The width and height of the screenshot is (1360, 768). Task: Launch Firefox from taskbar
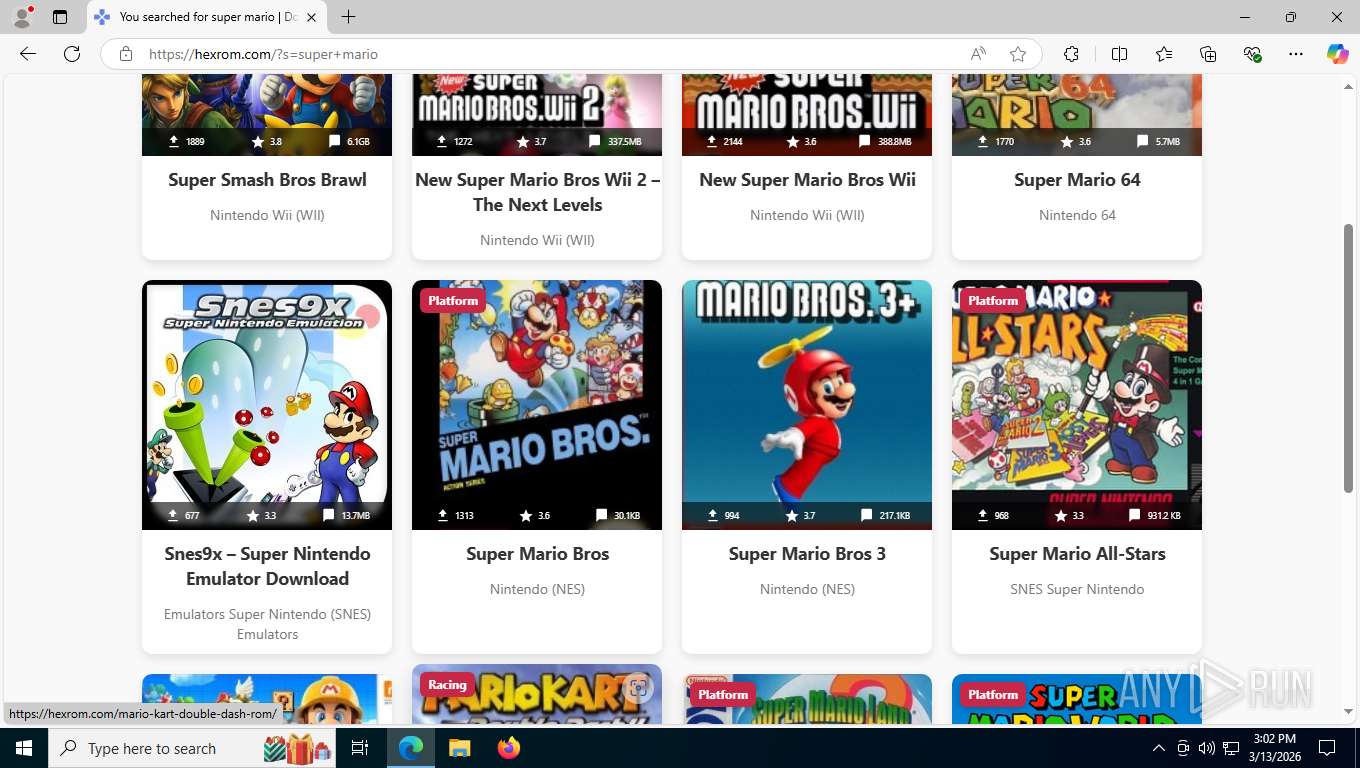pyautogui.click(x=509, y=748)
